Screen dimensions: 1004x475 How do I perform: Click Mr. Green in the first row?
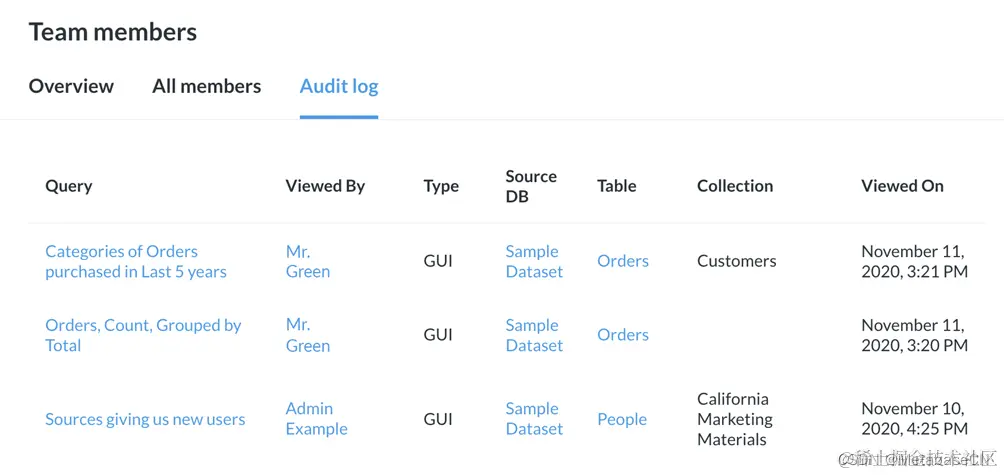tap(307, 261)
